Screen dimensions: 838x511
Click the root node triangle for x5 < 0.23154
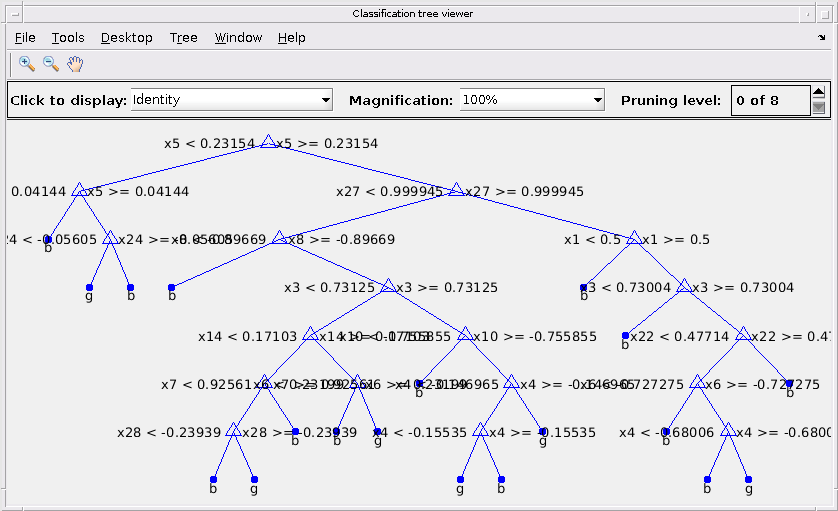click(x=268, y=142)
